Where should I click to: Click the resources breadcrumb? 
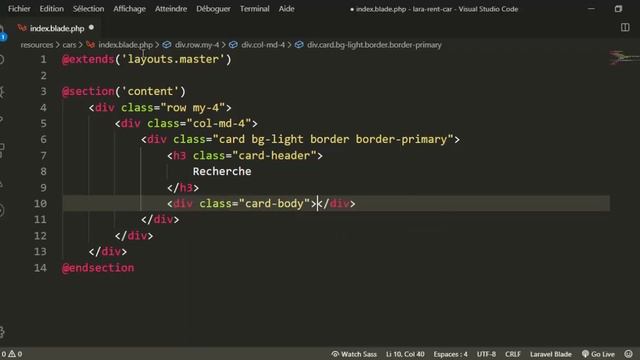coord(37,45)
